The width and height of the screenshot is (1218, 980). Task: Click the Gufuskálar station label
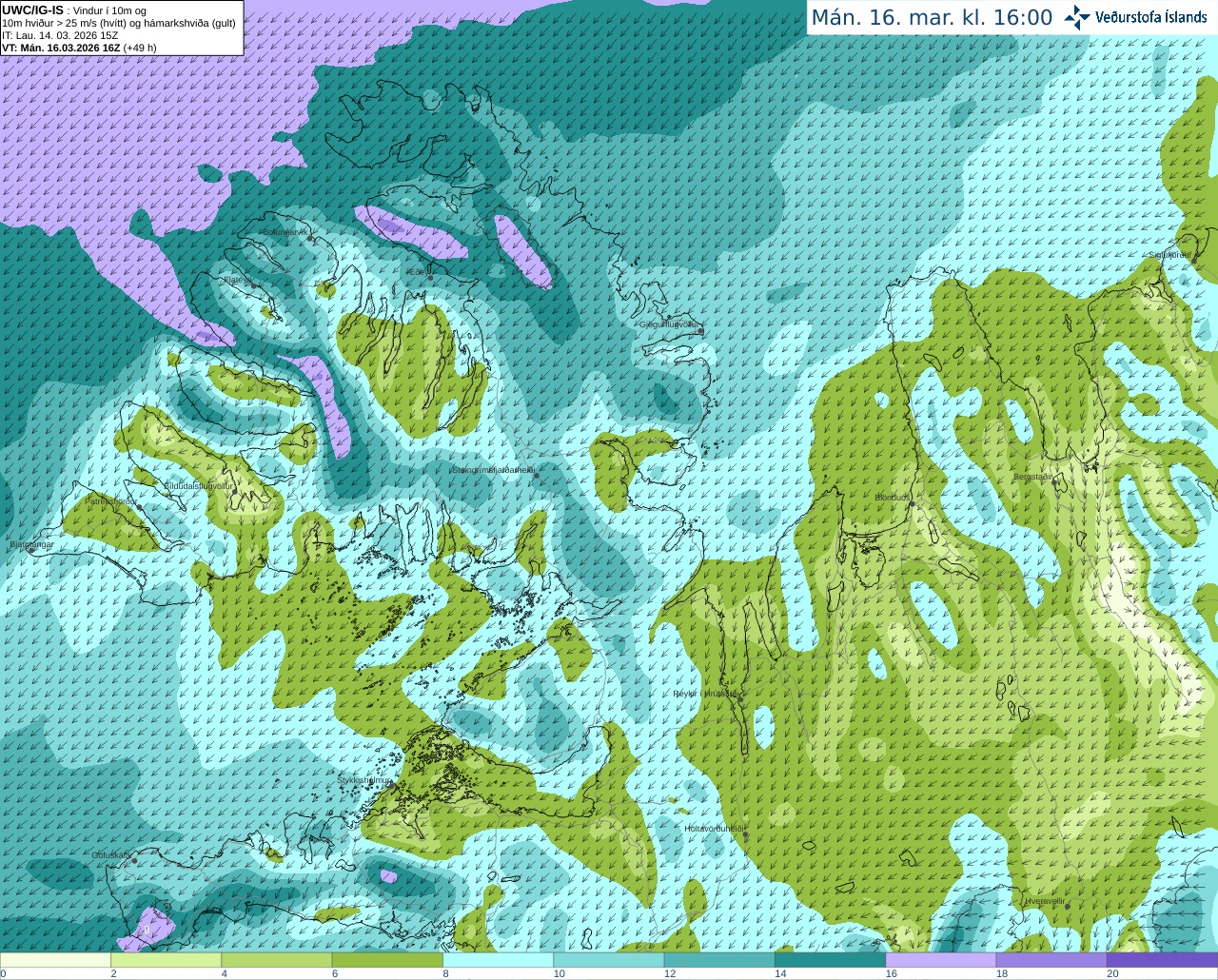(x=111, y=855)
